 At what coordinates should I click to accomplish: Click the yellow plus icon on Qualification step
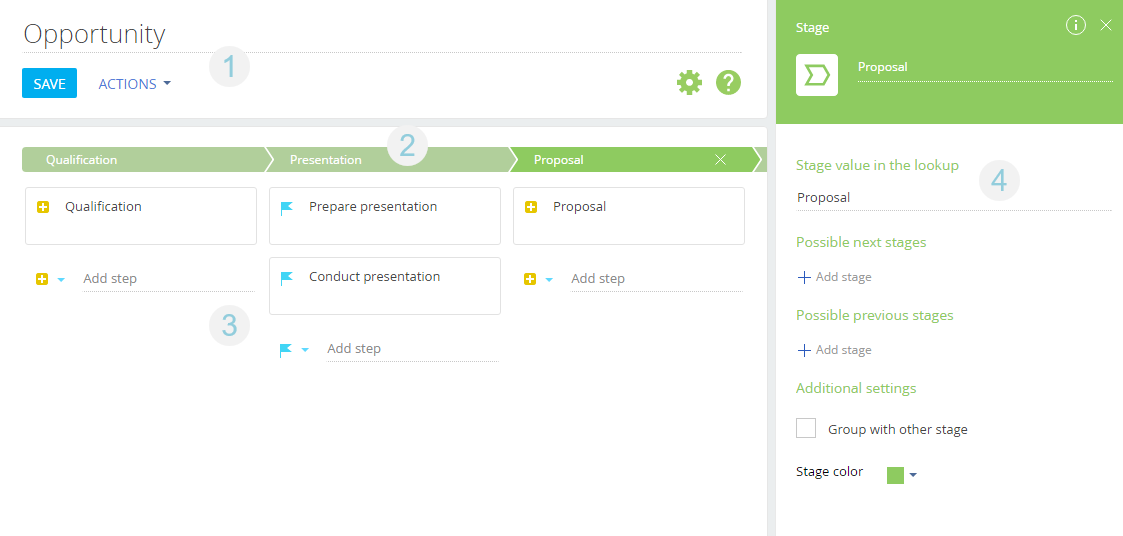coord(43,208)
